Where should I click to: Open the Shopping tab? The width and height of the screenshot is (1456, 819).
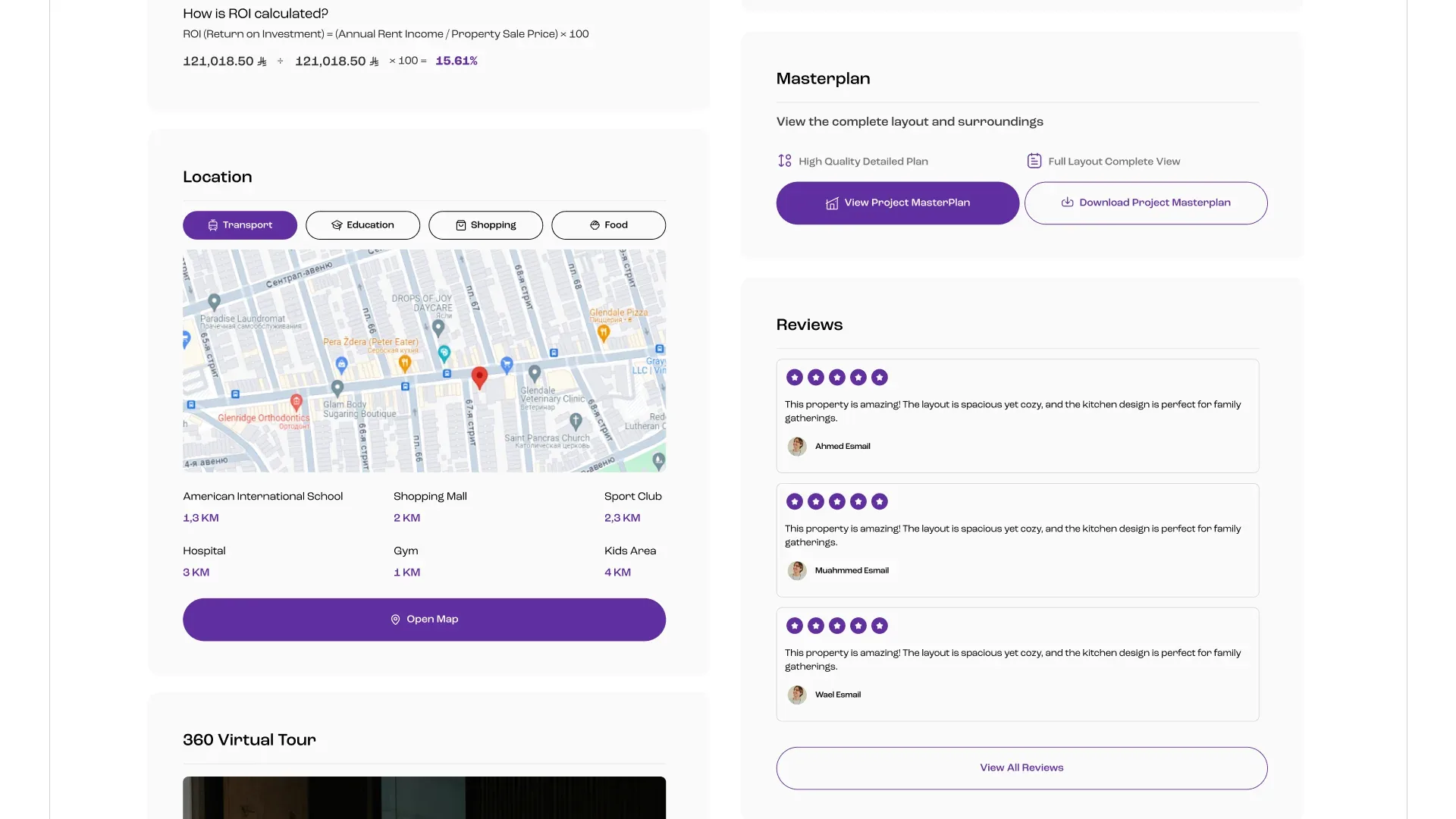485,225
